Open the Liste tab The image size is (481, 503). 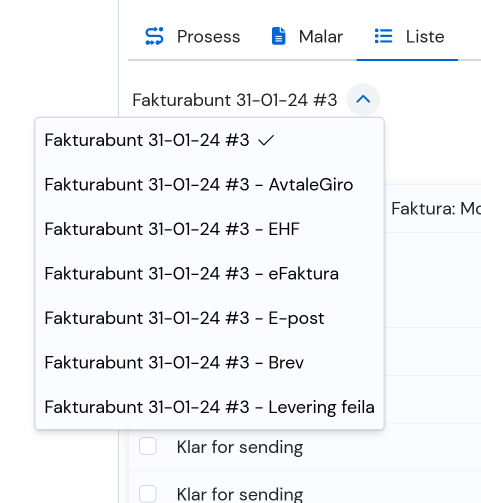(x=407, y=36)
